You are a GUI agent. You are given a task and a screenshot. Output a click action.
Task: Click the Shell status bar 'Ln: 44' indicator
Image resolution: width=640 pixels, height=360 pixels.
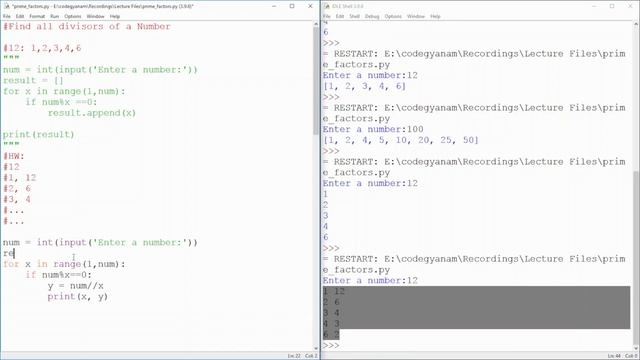tap(614, 356)
